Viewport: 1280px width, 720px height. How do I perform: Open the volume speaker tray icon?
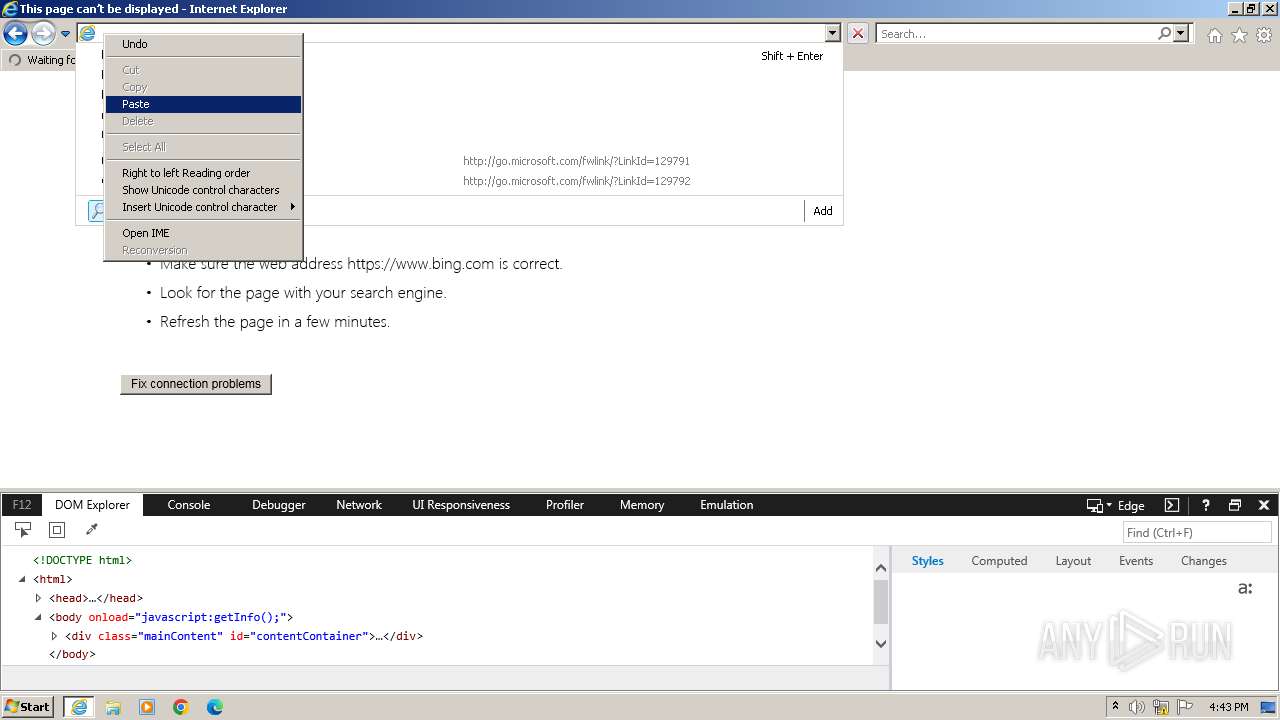click(1137, 707)
